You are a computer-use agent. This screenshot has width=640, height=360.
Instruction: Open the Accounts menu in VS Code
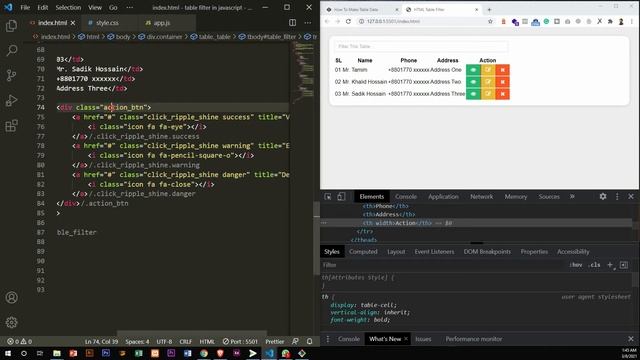pos(11,298)
